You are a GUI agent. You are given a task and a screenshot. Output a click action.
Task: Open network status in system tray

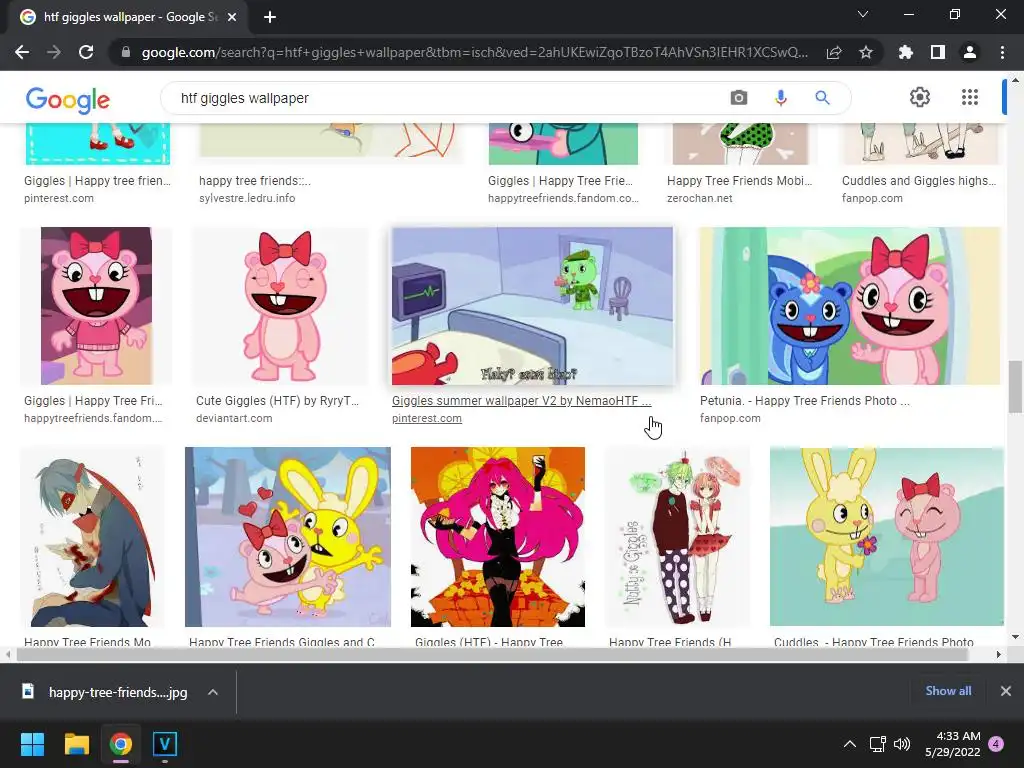click(878, 744)
